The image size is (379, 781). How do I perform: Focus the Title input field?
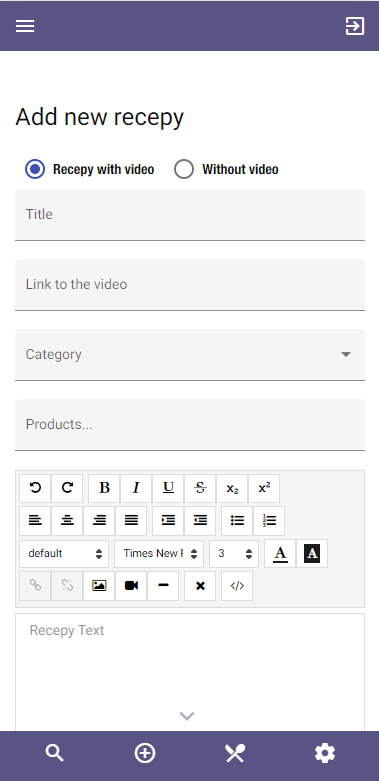tap(190, 215)
